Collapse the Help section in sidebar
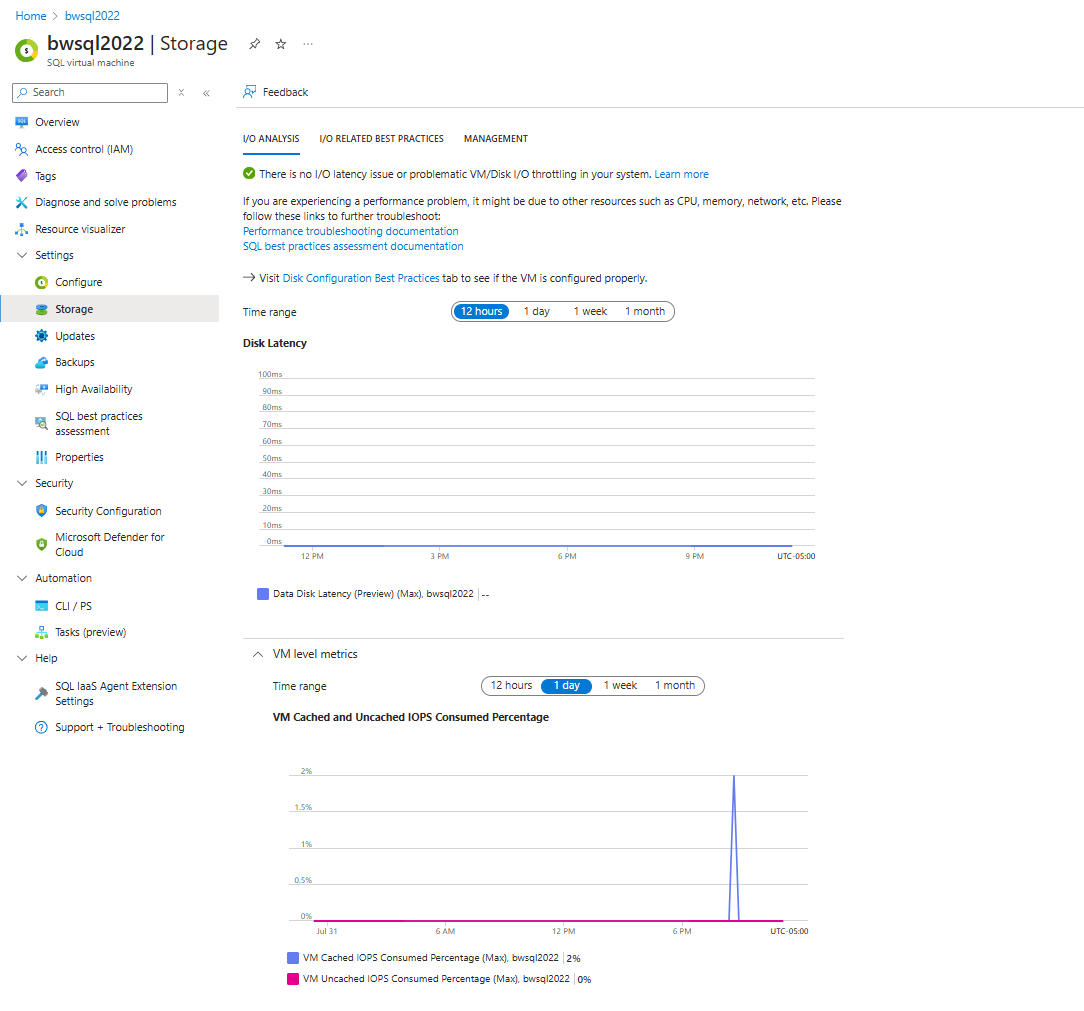The height and width of the screenshot is (1011, 1084). tap(22, 658)
